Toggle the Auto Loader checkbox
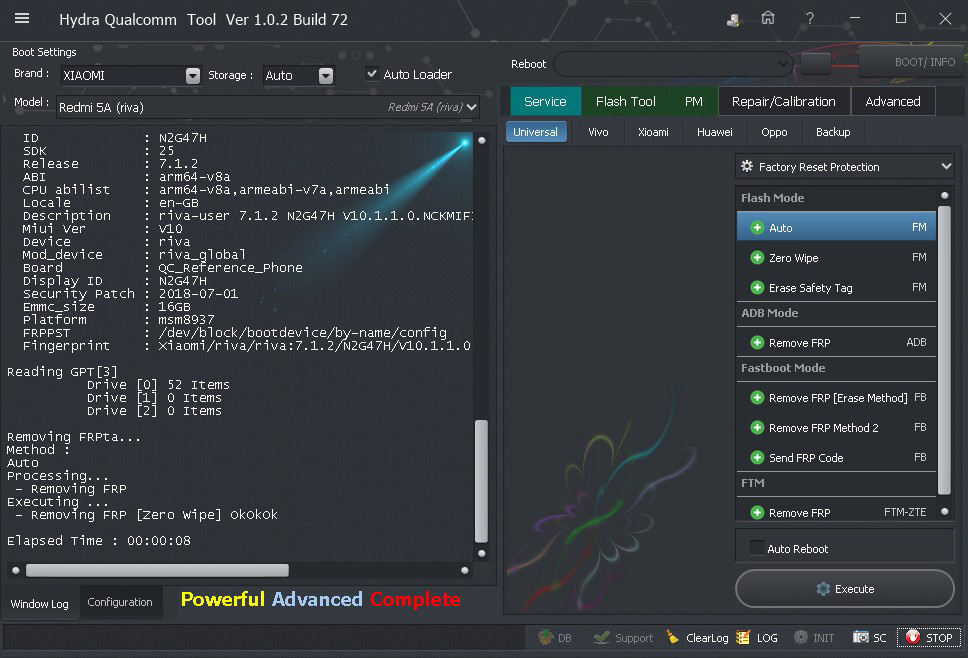Viewport: 968px width, 658px height. coord(372,74)
